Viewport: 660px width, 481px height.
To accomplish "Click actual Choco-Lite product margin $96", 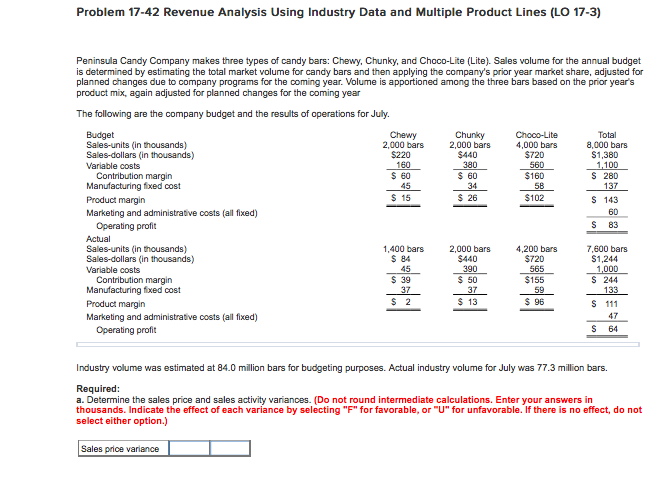I will [534, 302].
